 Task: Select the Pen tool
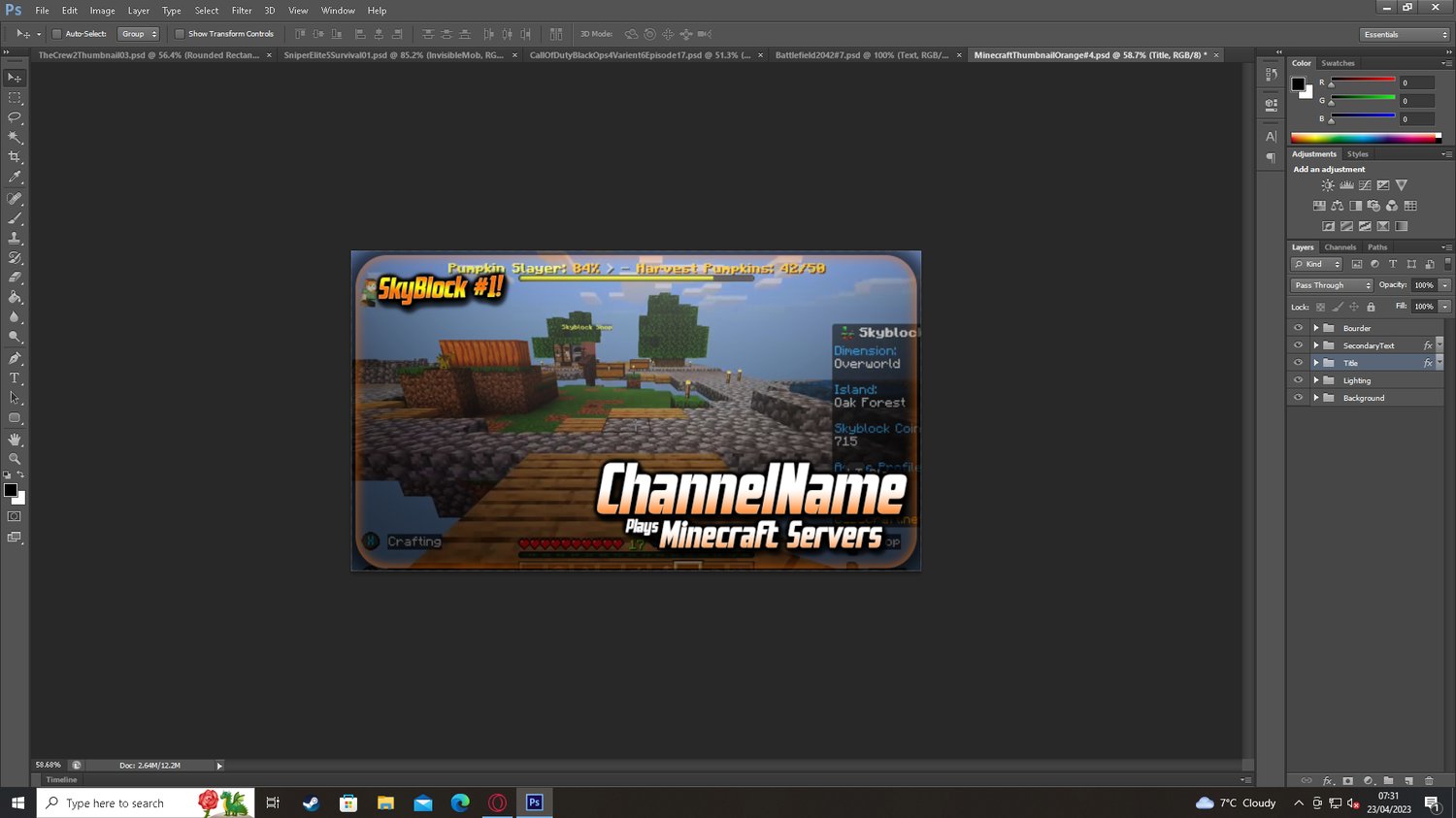pyautogui.click(x=15, y=359)
